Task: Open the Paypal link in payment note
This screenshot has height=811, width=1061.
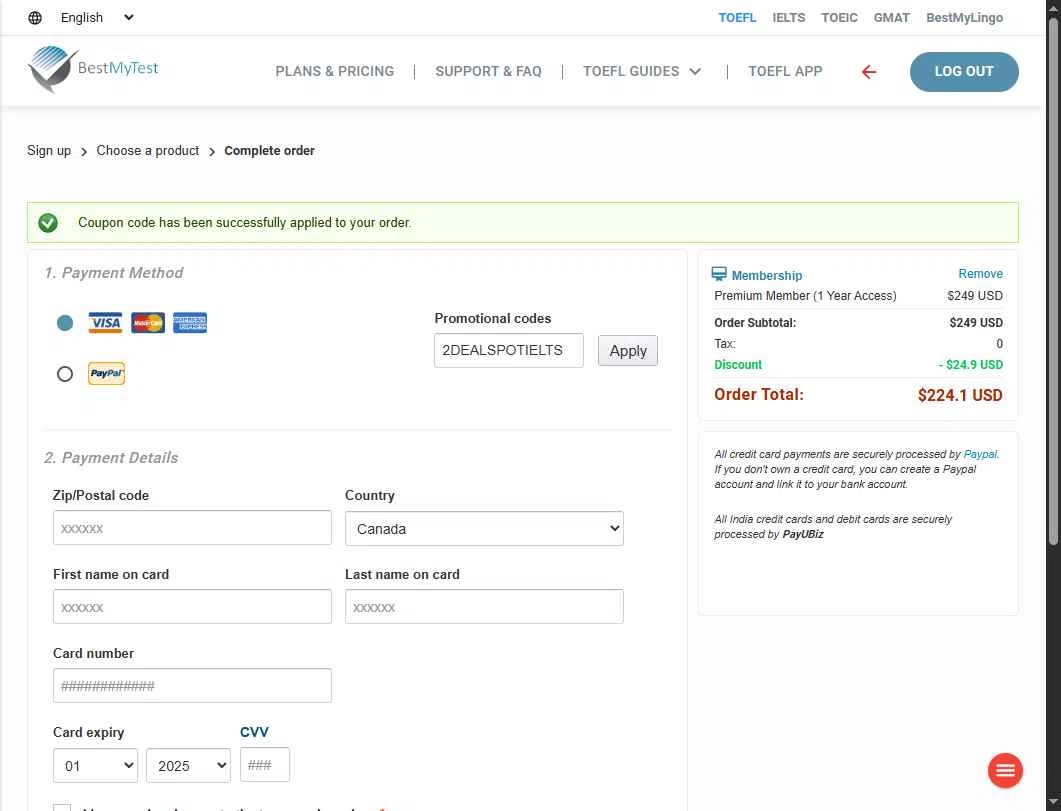Action: click(x=980, y=454)
